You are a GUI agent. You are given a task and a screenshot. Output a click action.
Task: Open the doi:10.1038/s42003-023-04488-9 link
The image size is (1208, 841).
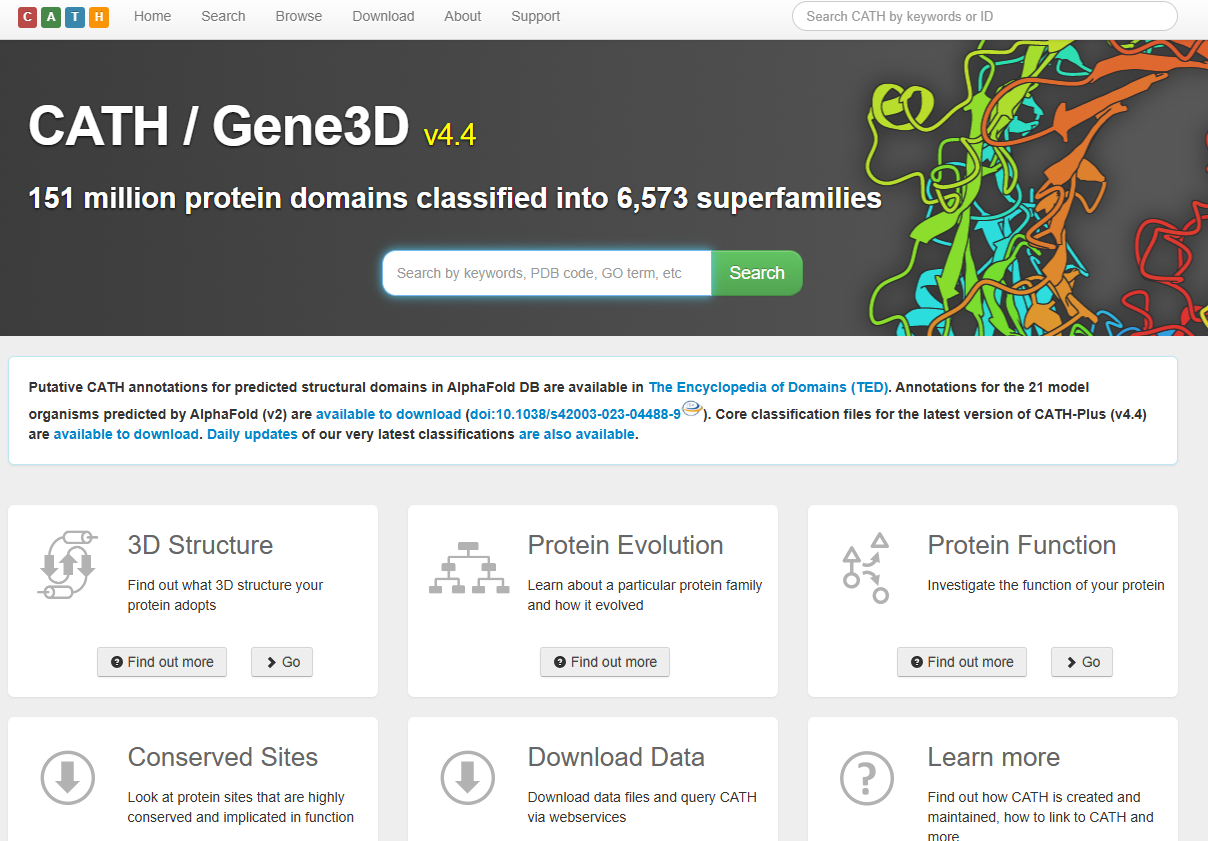(575, 414)
